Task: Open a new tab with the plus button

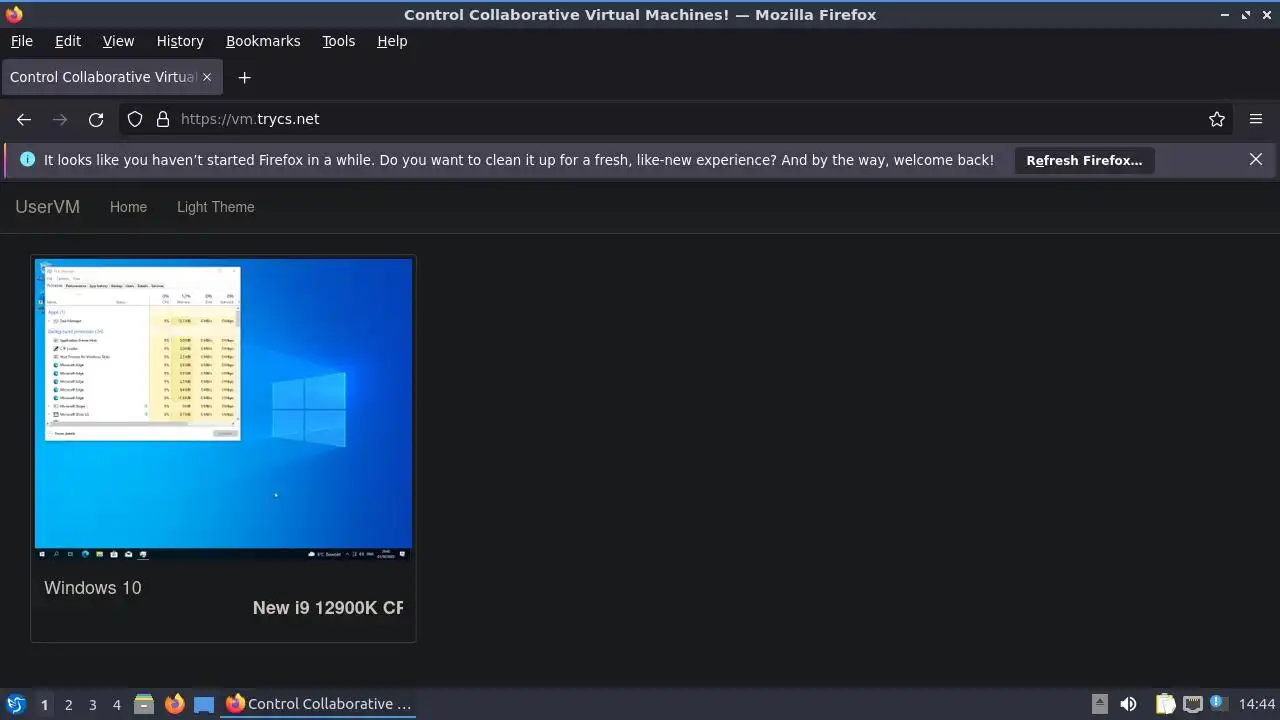Action: (244, 77)
